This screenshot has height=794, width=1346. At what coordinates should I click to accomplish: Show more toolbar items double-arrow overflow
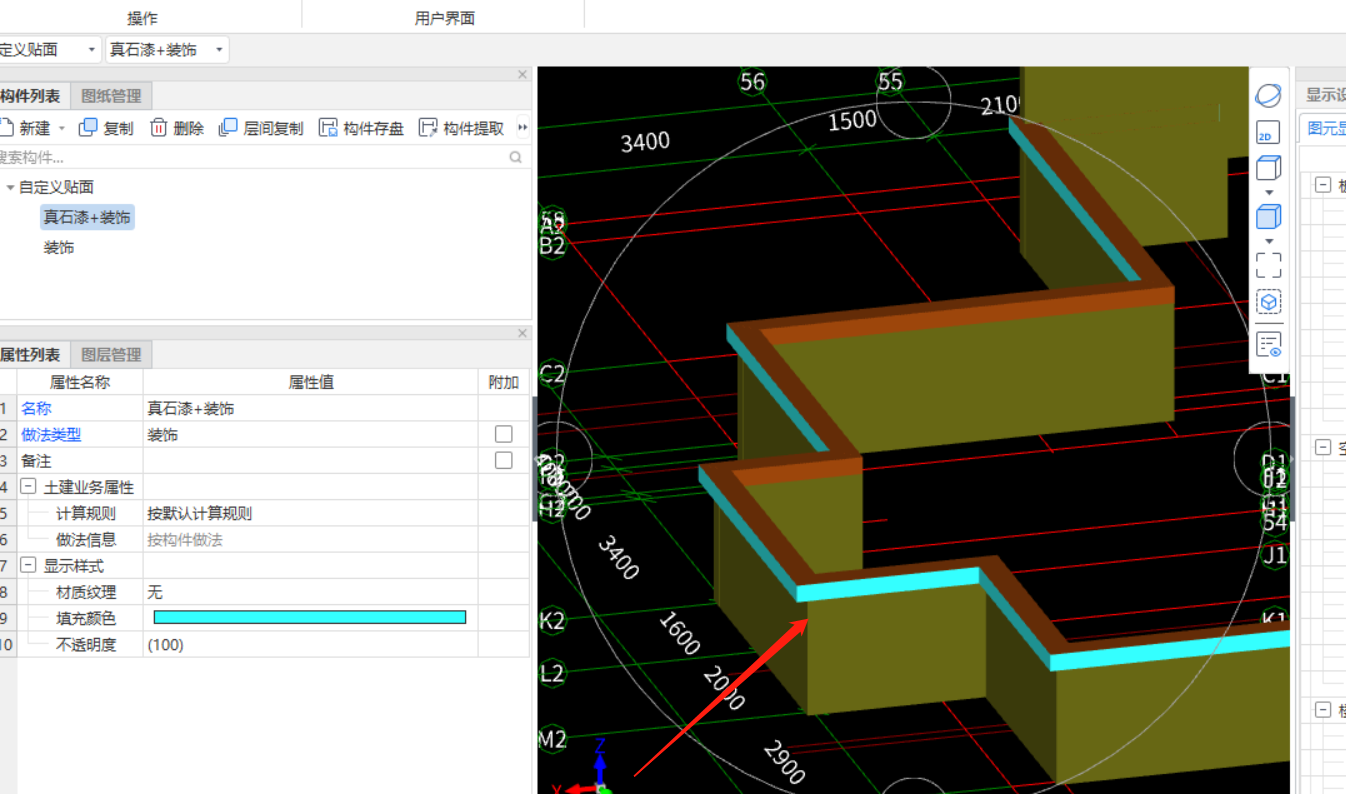(522, 128)
